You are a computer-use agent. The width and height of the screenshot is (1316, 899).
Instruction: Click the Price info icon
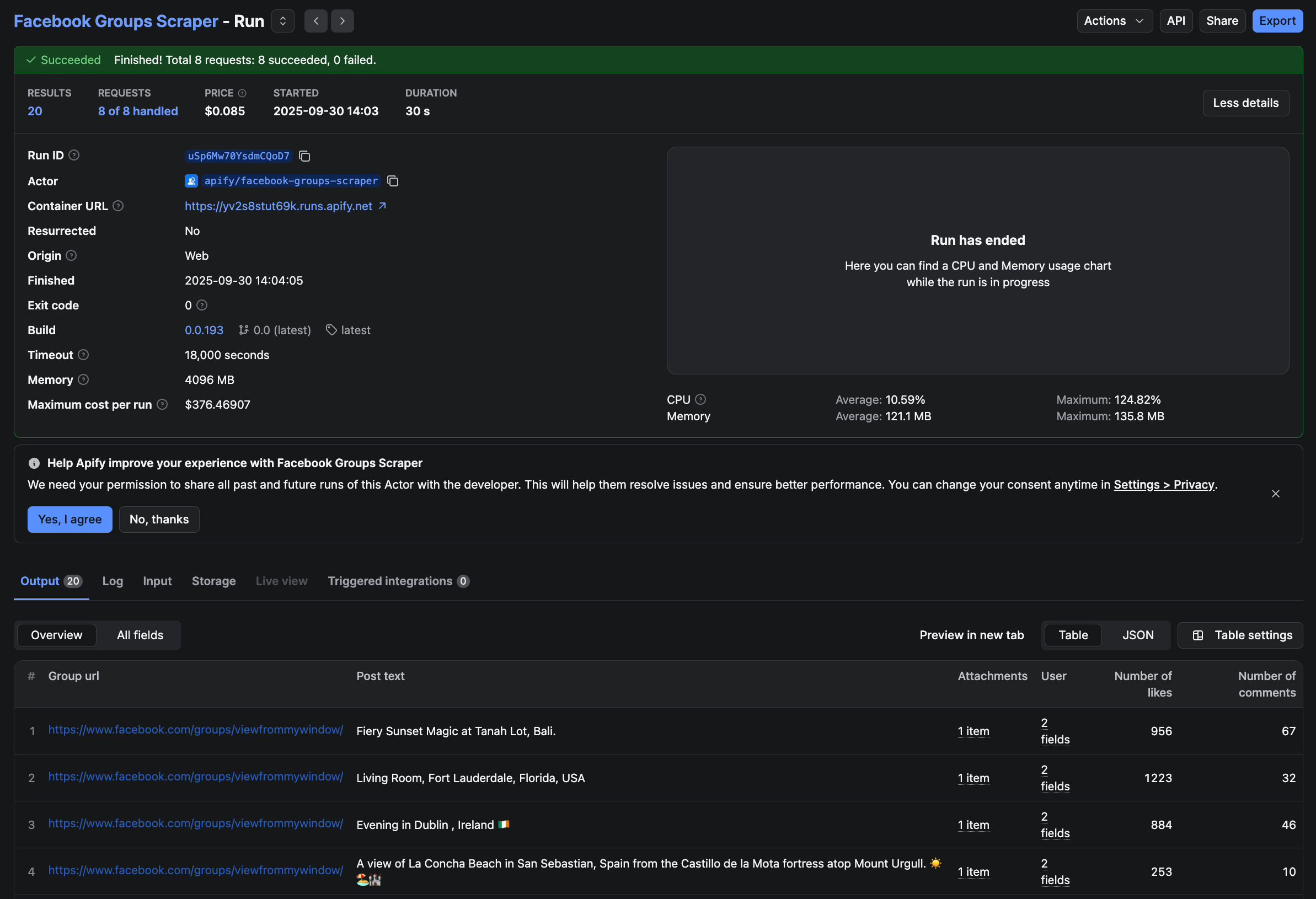242,93
